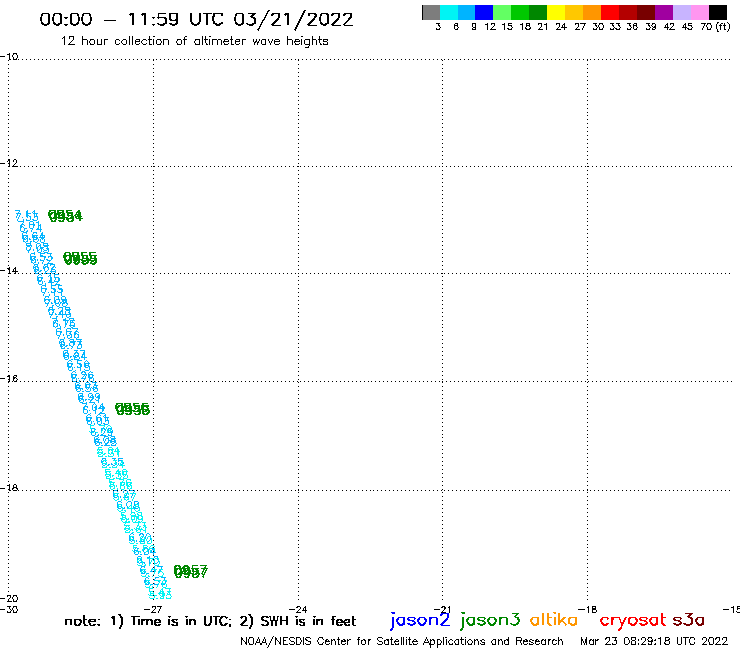Select the legend value "12" under the color bar
The height and width of the screenshot is (650, 740).
[490, 27]
